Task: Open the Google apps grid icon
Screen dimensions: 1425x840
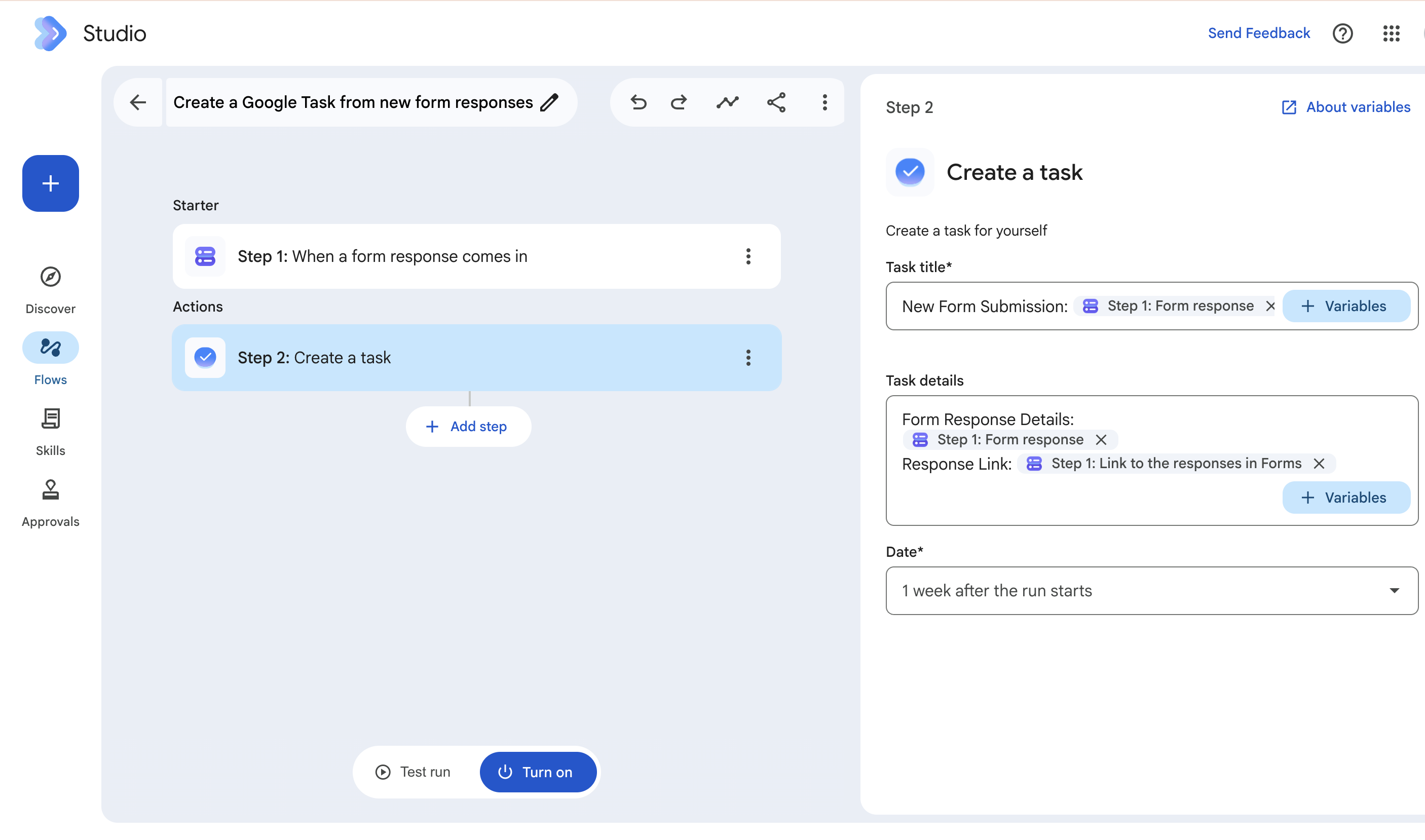Action: coord(1391,33)
